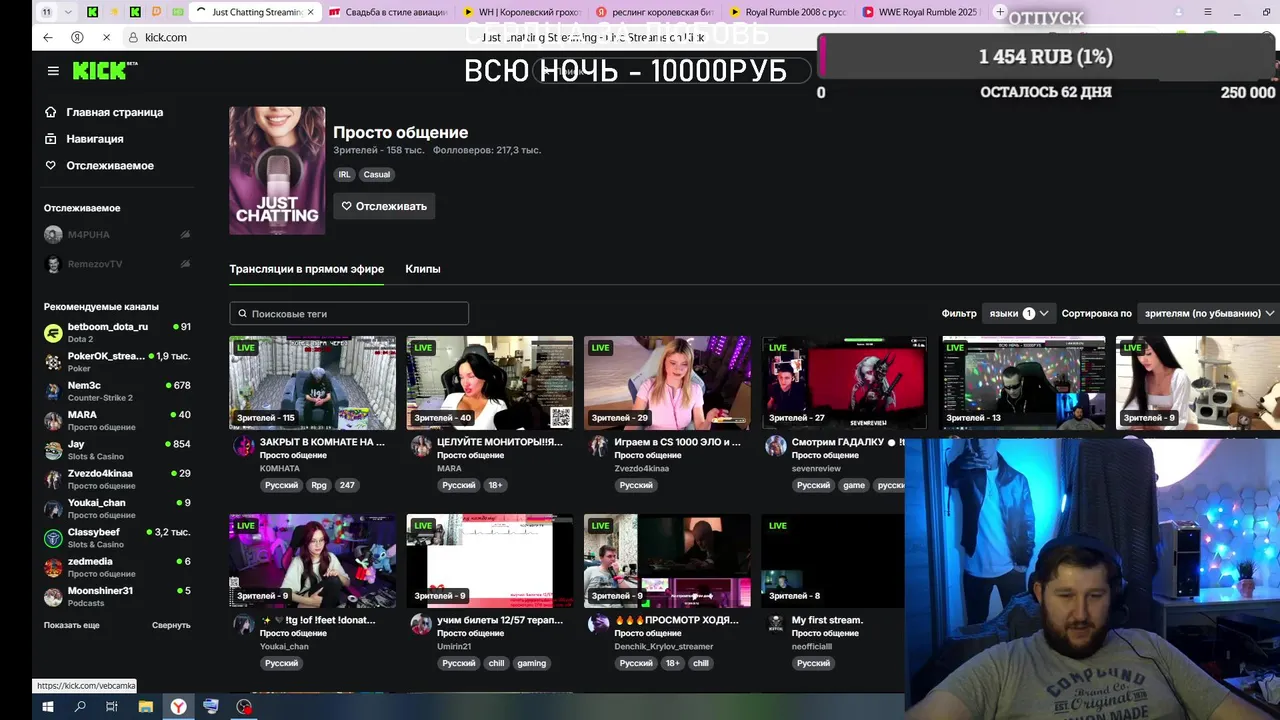This screenshot has height=720, width=1280.
Task: Open Смотрим ГАДАЛКУ stream thumbnail
Action: coord(844,383)
